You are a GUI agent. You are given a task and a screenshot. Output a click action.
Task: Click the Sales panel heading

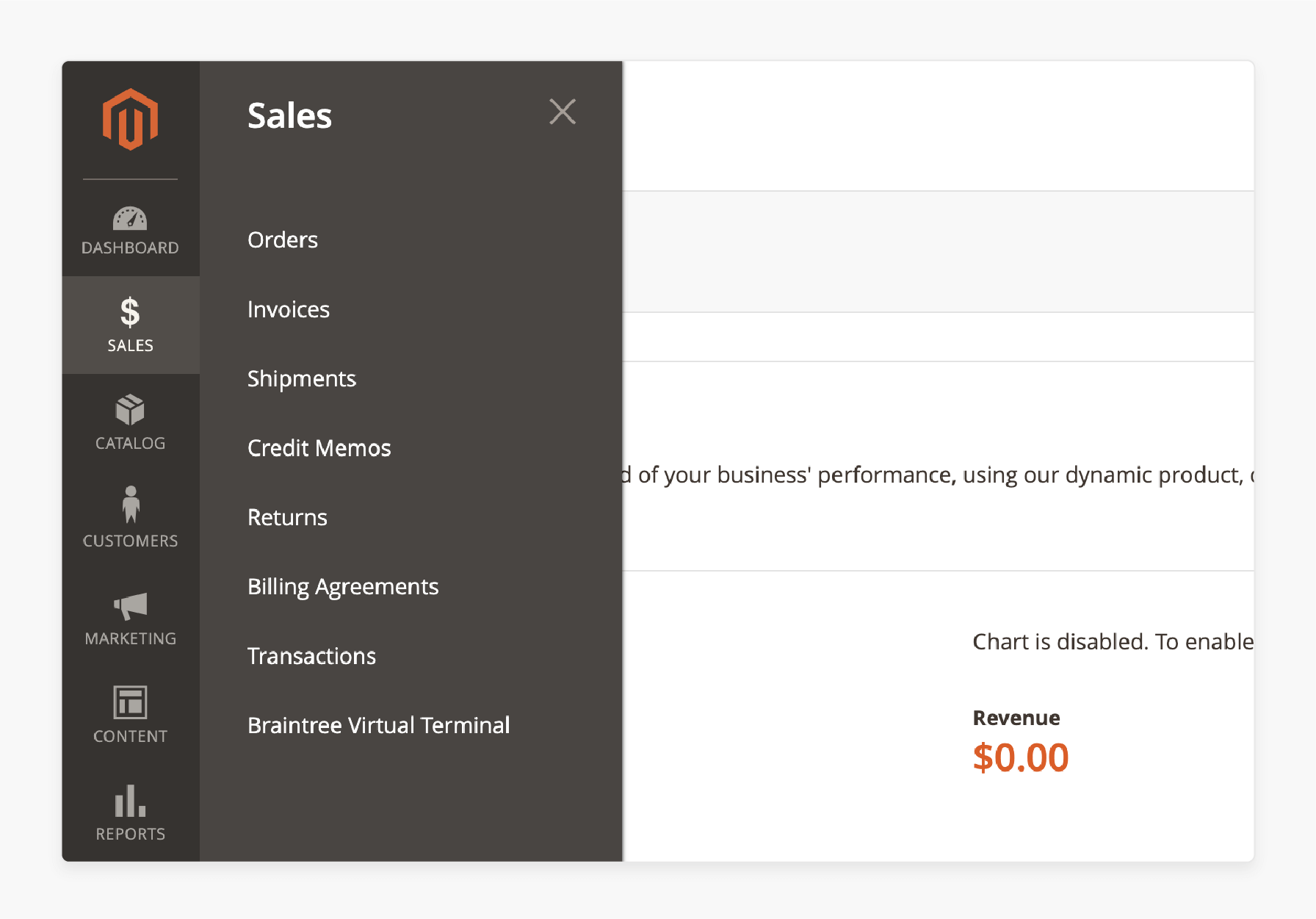click(290, 115)
